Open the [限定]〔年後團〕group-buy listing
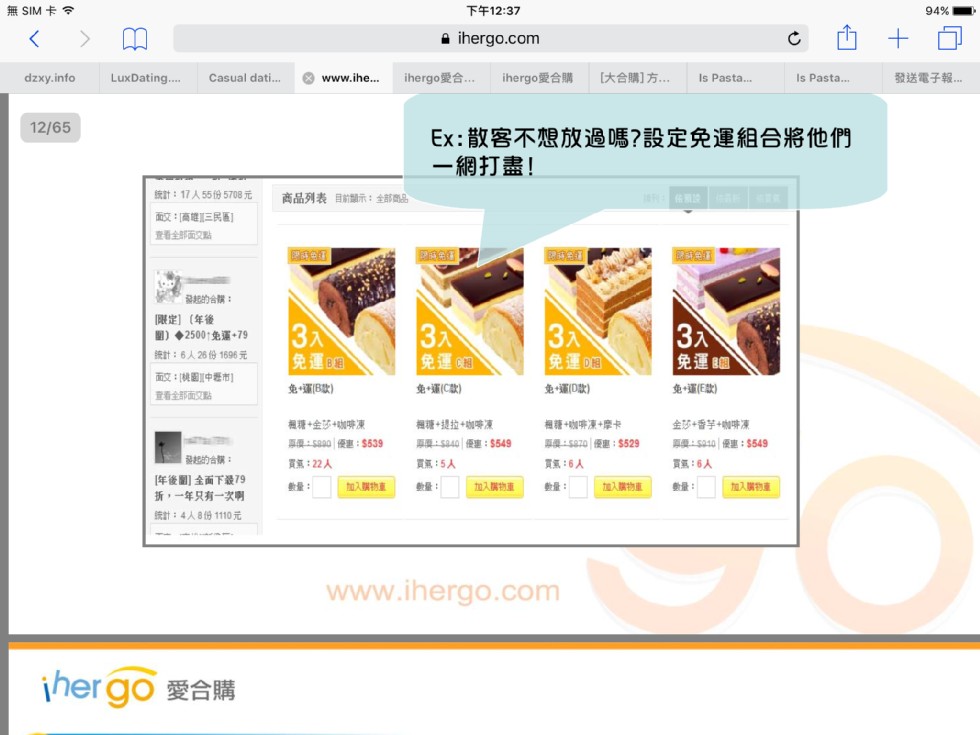980x735 pixels. click(x=201, y=327)
